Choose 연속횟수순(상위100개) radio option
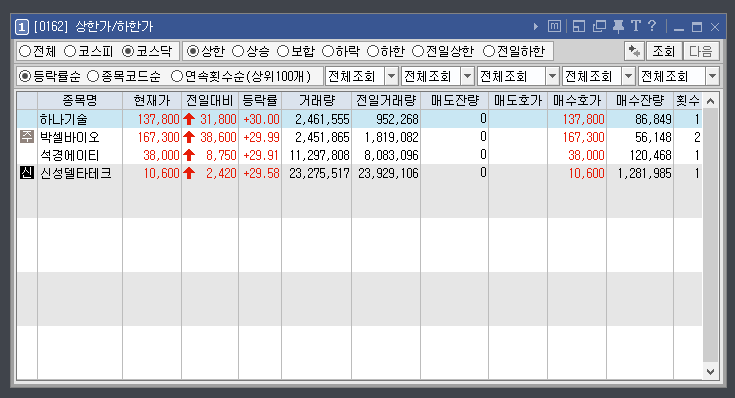This screenshot has height=398, width=735. click(177, 76)
